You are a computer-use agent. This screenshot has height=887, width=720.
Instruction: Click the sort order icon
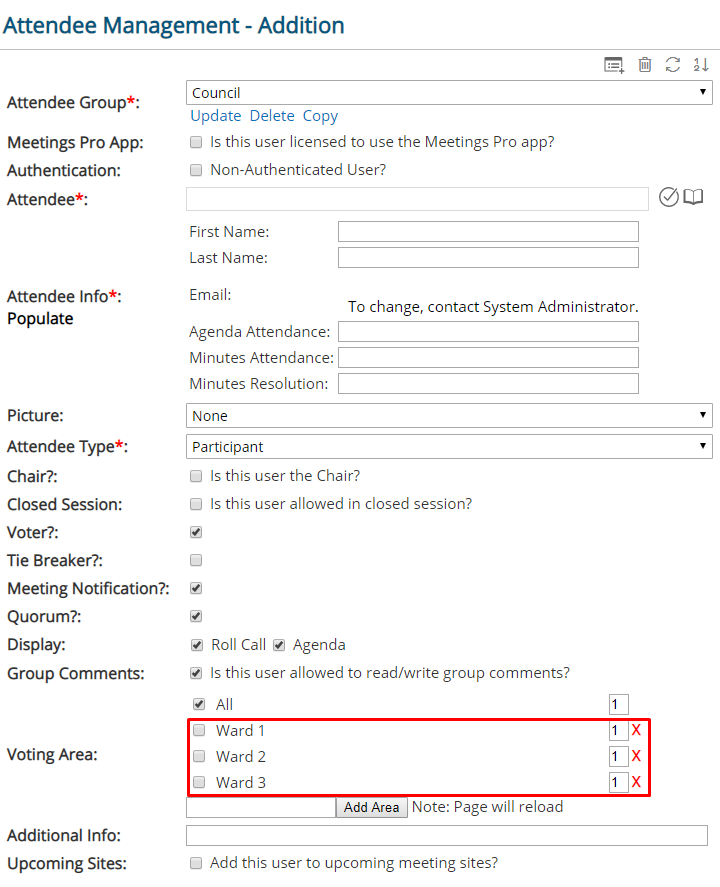701,64
